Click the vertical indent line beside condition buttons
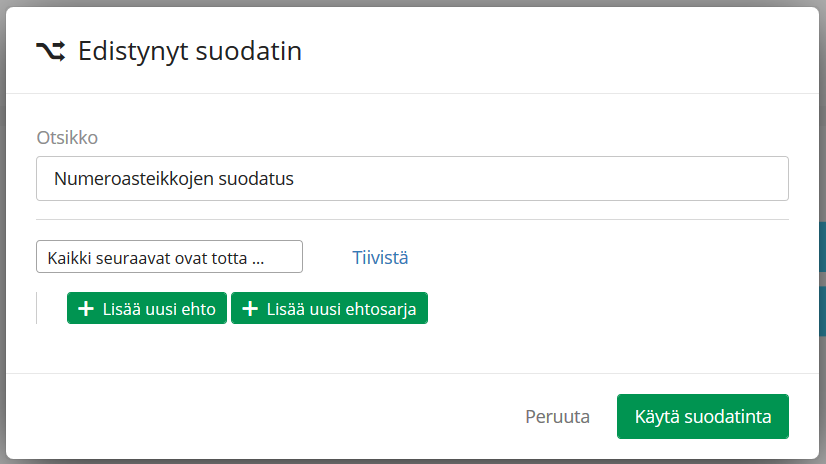The height and width of the screenshot is (464, 826). tap(36, 308)
